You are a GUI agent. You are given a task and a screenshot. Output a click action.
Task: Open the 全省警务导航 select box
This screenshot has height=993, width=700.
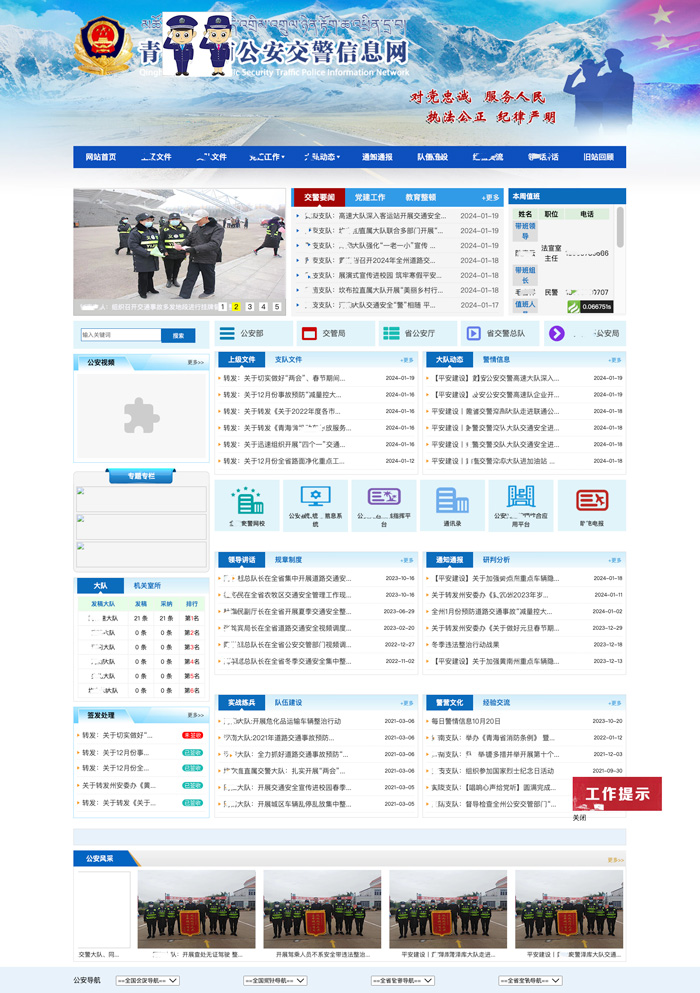(402, 980)
